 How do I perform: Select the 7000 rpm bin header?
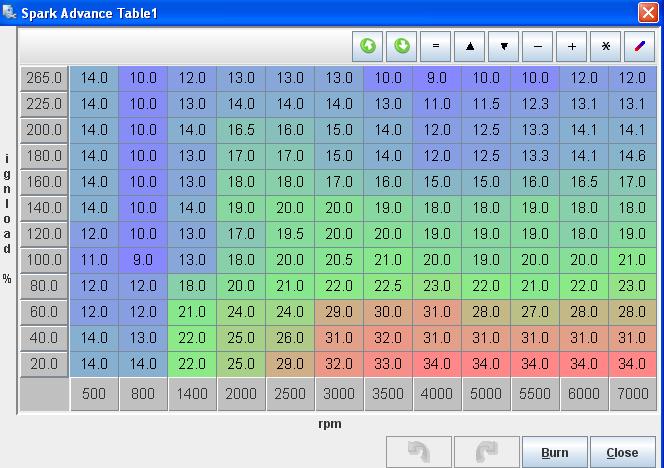click(633, 394)
